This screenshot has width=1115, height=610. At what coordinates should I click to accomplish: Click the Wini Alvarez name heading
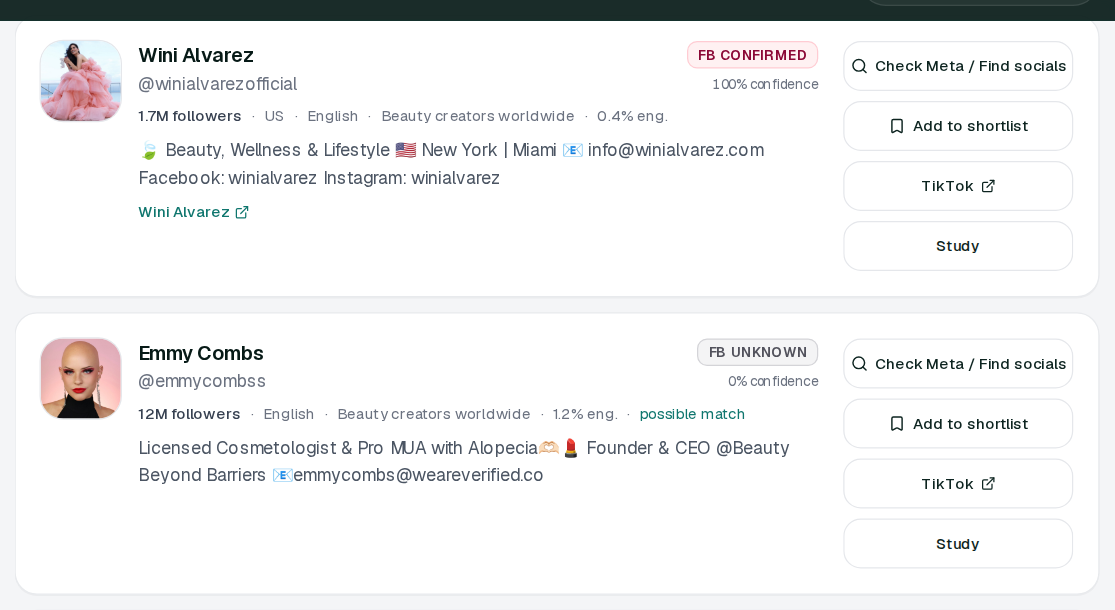[x=196, y=55]
